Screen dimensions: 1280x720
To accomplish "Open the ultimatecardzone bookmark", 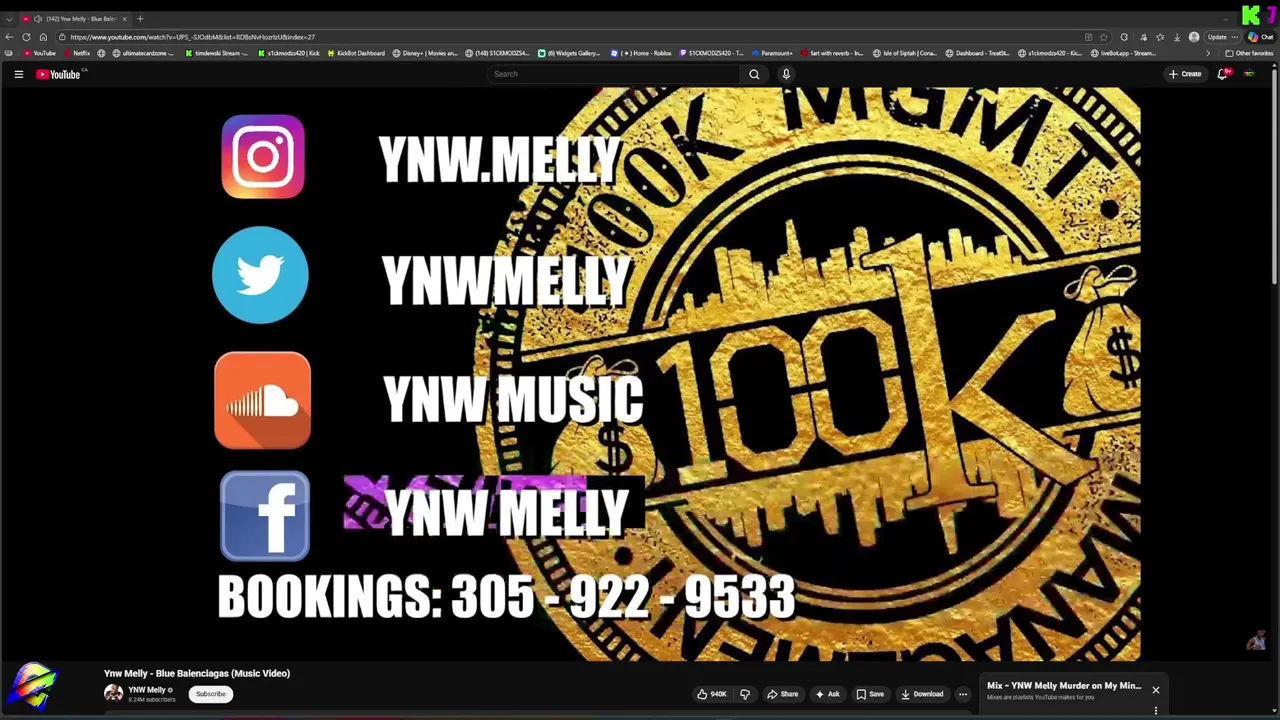I will tap(142, 53).
